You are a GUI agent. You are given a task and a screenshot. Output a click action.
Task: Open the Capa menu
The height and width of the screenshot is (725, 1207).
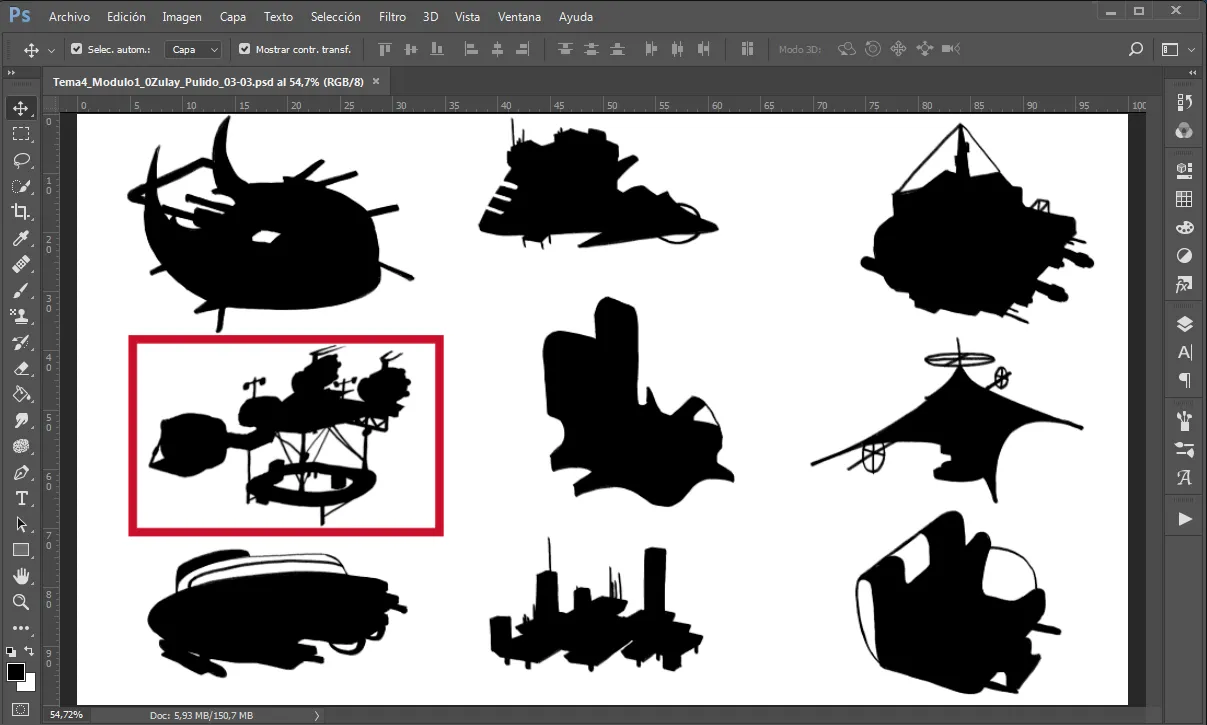pos(233,17)
